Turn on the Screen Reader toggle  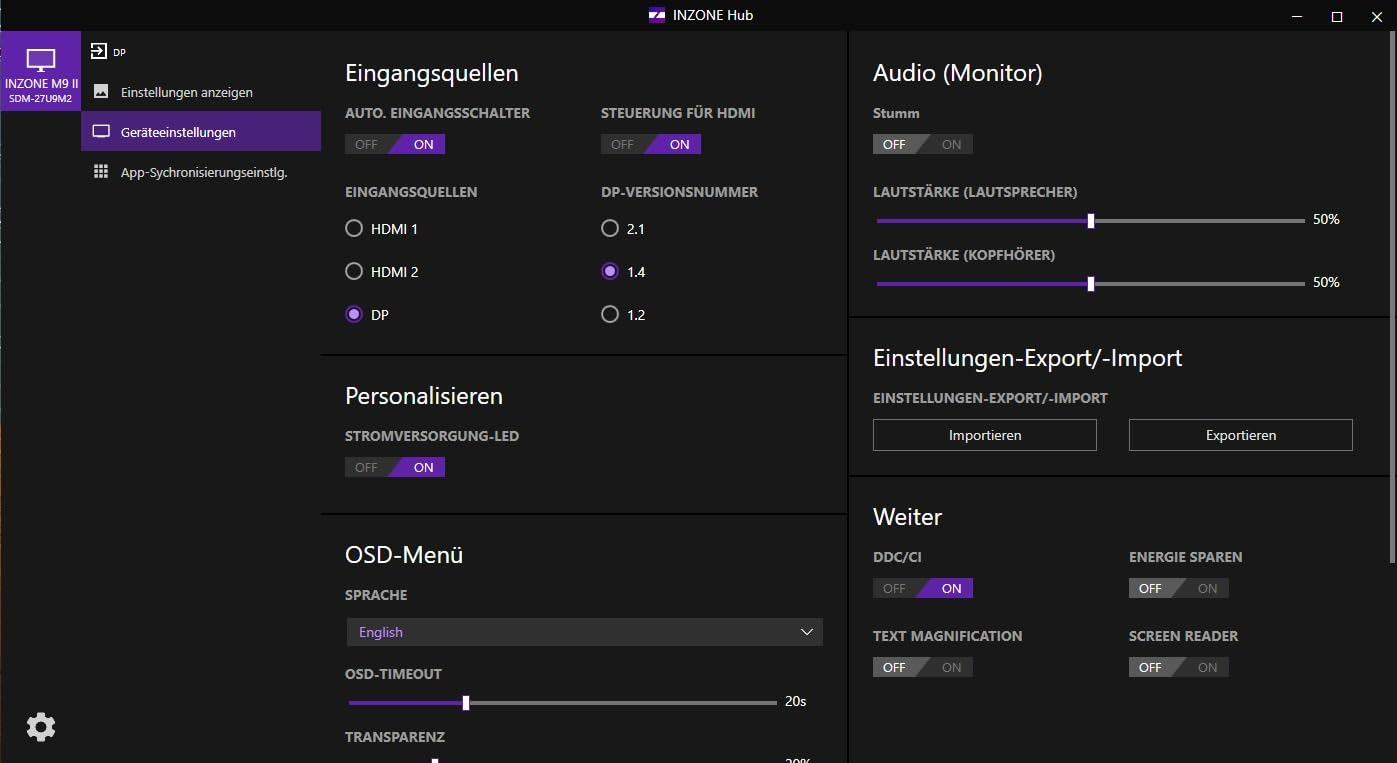(x=1179, y=667)
